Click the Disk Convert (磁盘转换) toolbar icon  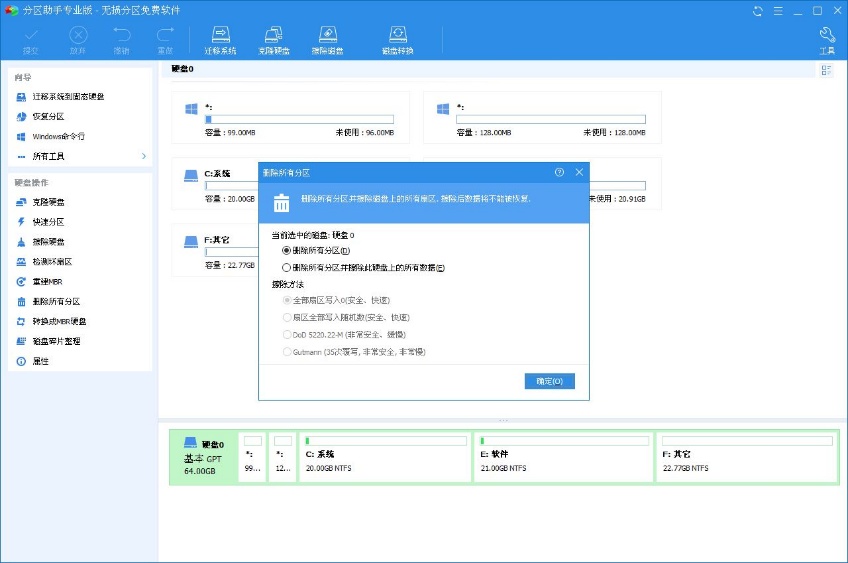point(398,41)
